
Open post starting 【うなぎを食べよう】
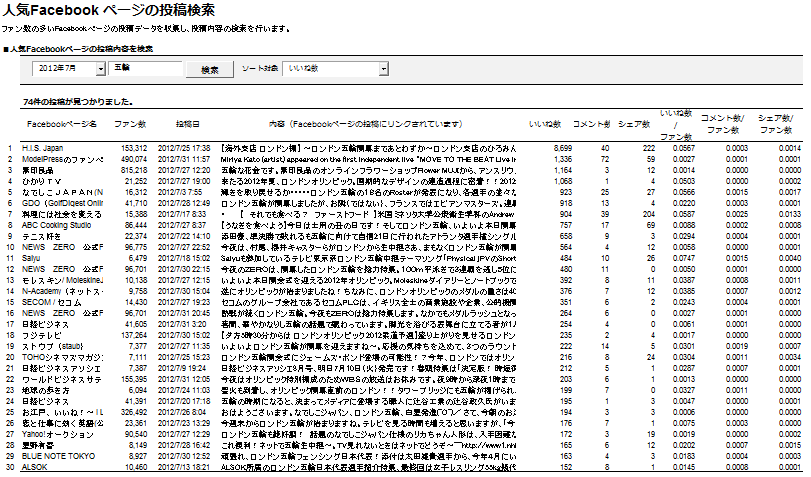(368, 225)
